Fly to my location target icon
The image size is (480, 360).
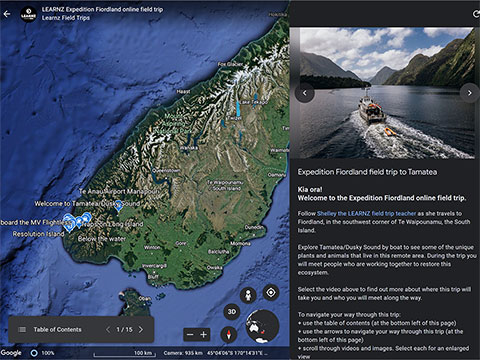(x=271, y=293)
